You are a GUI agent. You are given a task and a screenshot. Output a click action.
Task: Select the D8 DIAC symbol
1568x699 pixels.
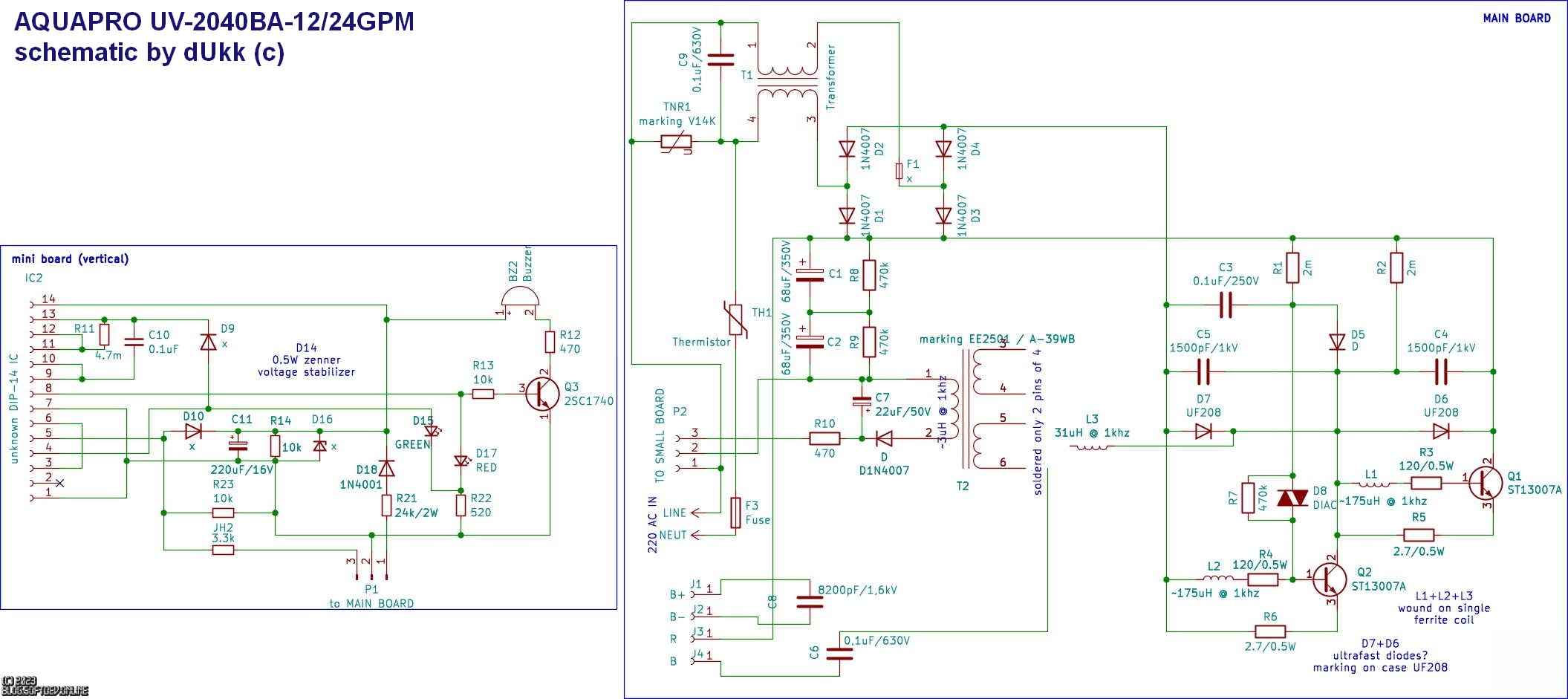1292,498
